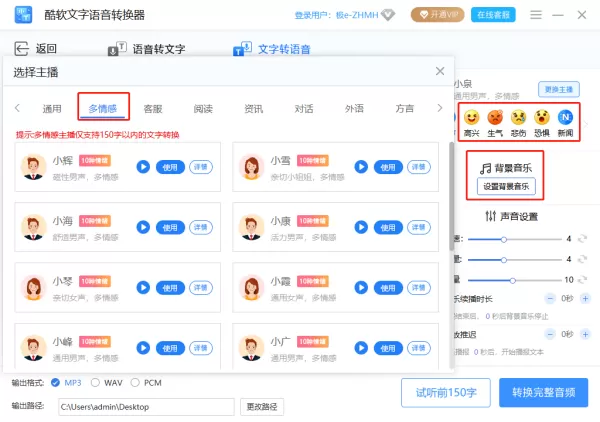Screen dimensions: 600x422
Task: Click the 酷软 app logo icon
Action: tap(23, 15)
